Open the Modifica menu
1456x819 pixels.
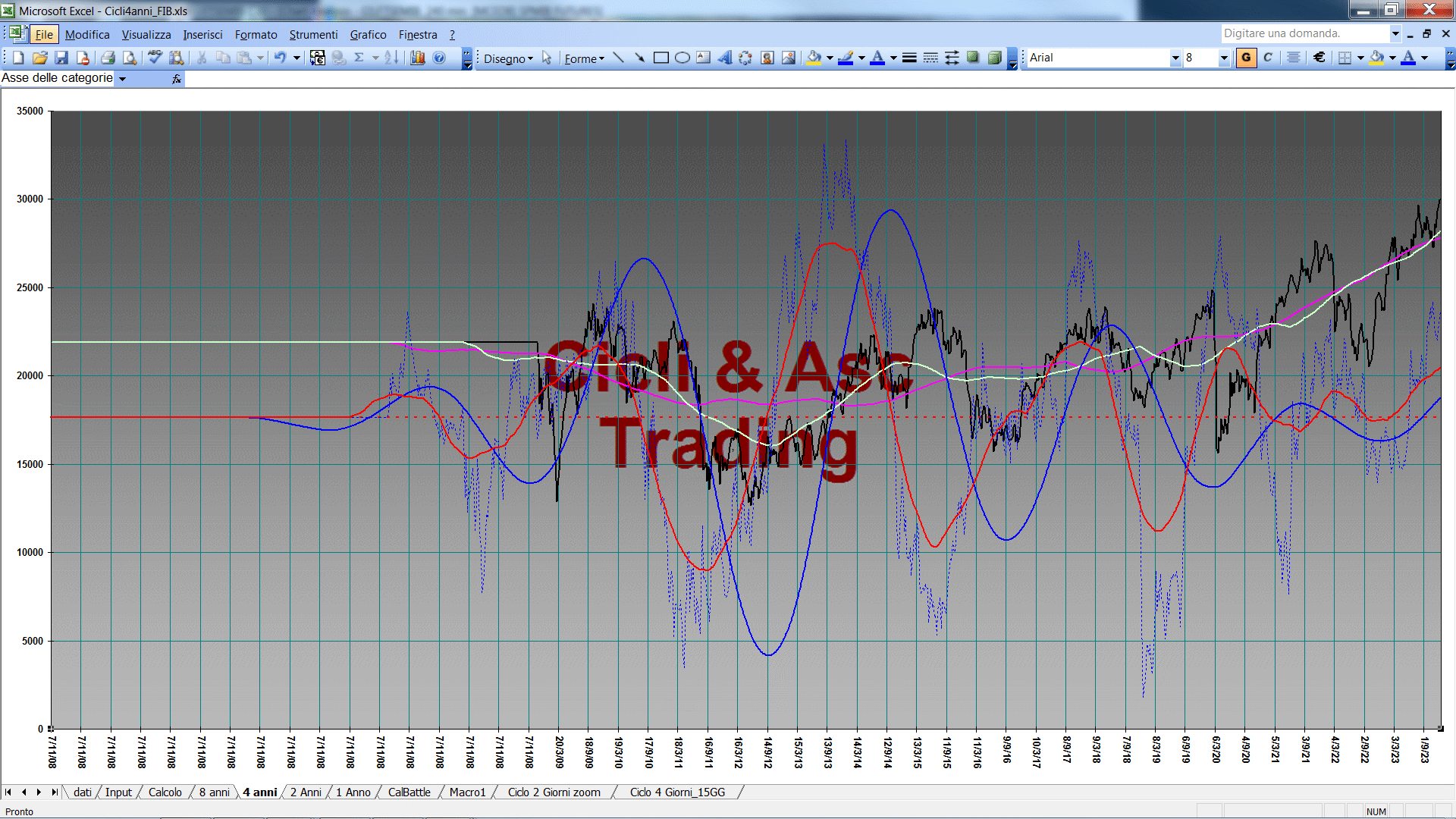(x=87, y=35)
